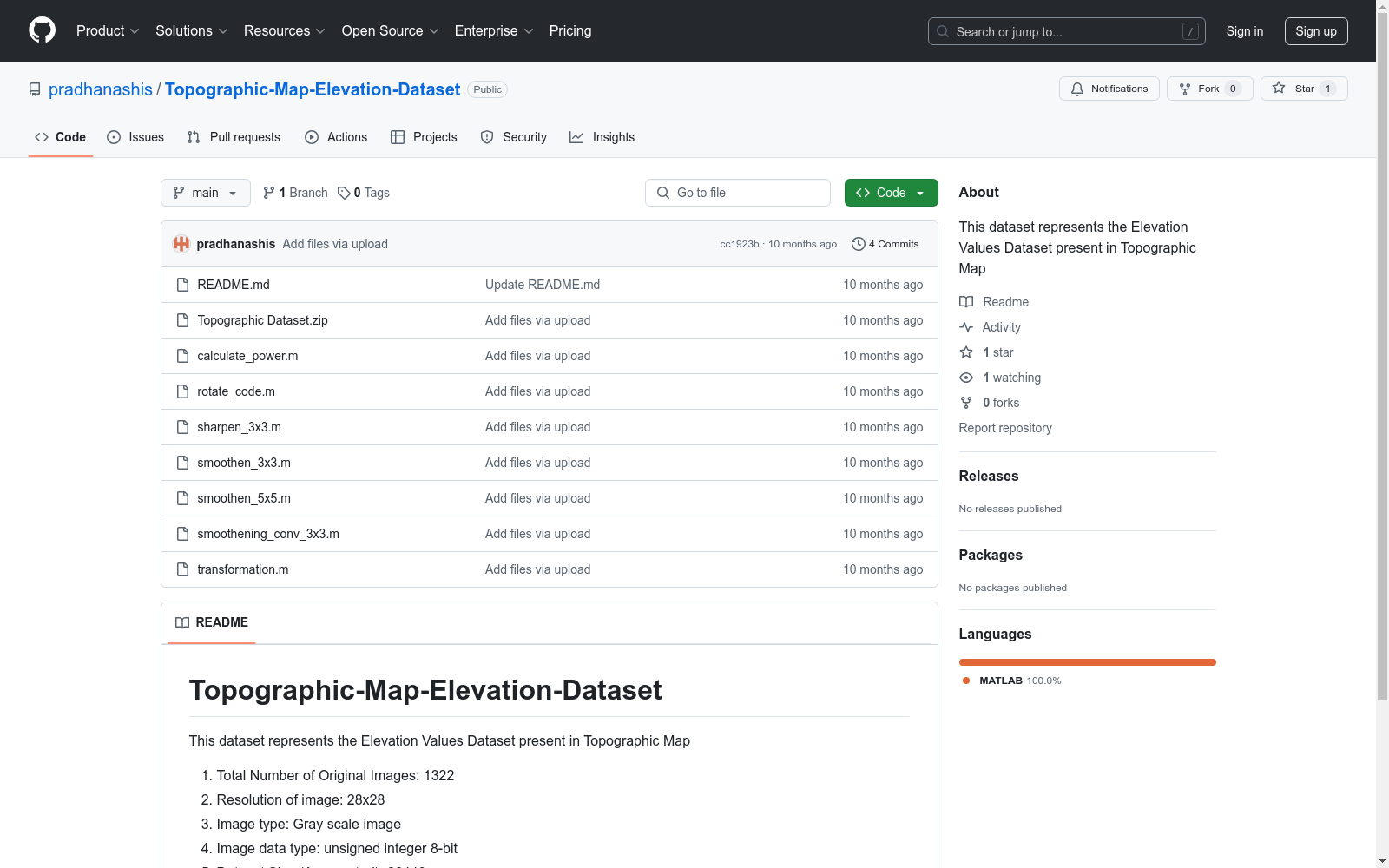Open the Projects tab
Screen dimensions: 1389x868
click(x=424, y=137)
